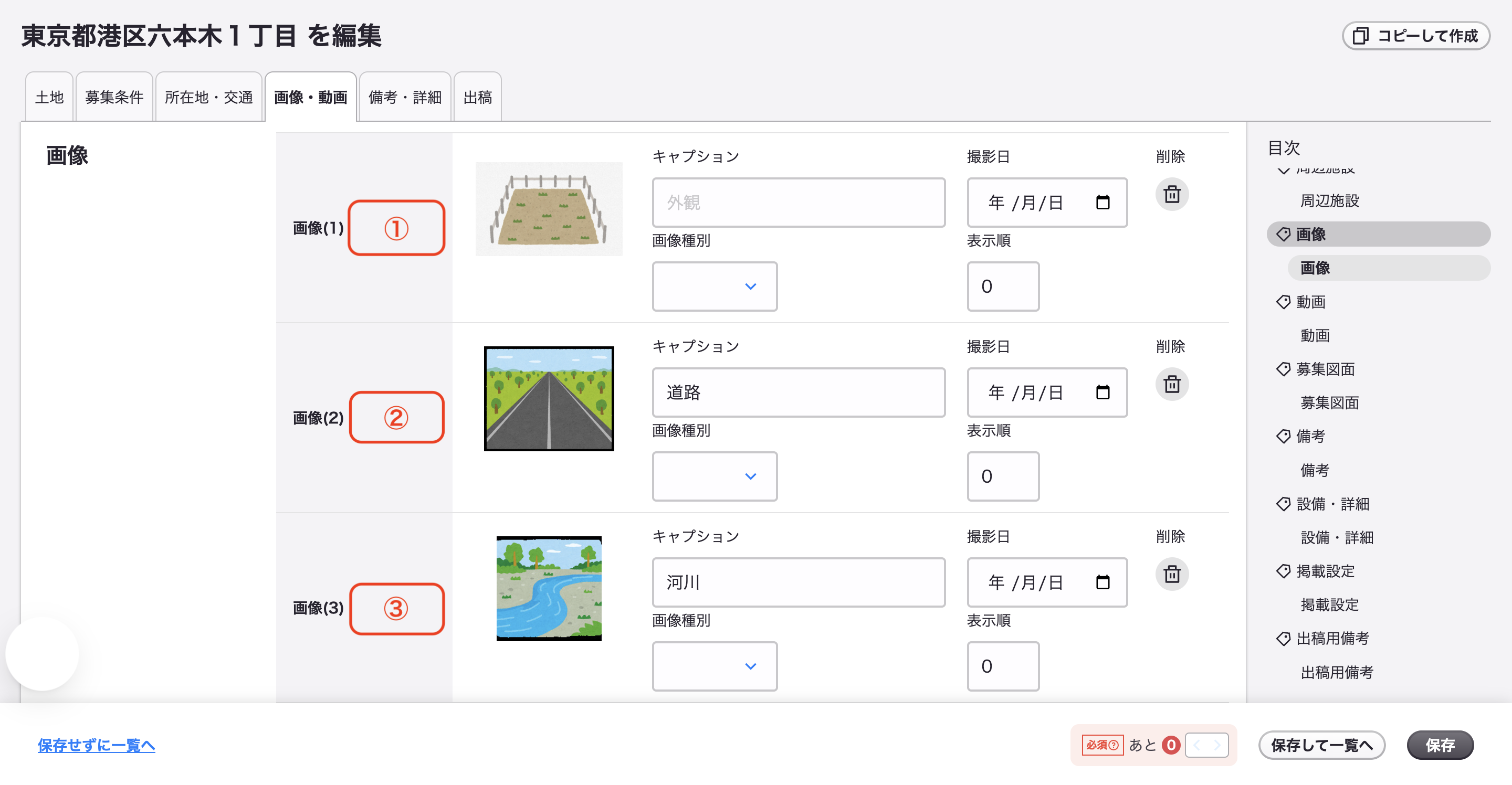Click the tag icon beside 掲載設定 heading
1512x785 pixels.
[x=1283, y=571]
